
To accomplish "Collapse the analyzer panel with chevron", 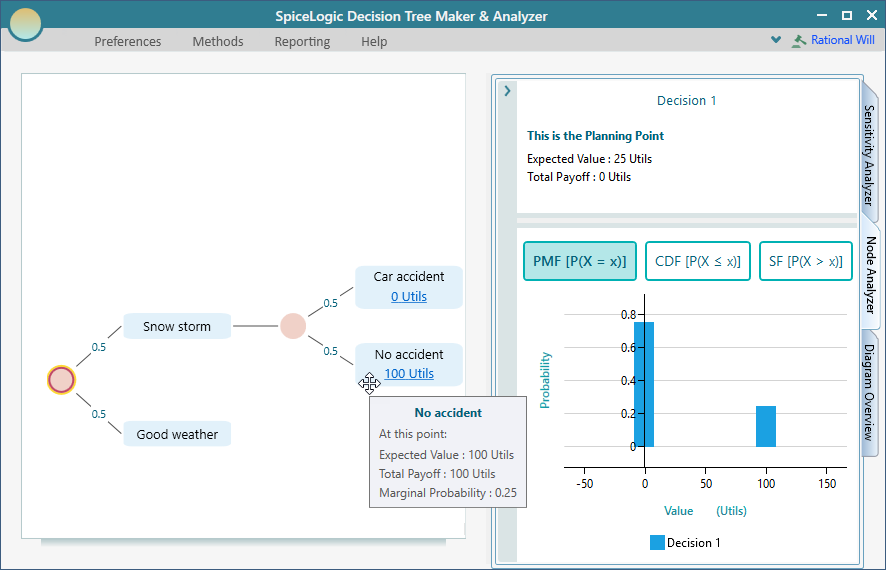I will click(x=507, y=91).
